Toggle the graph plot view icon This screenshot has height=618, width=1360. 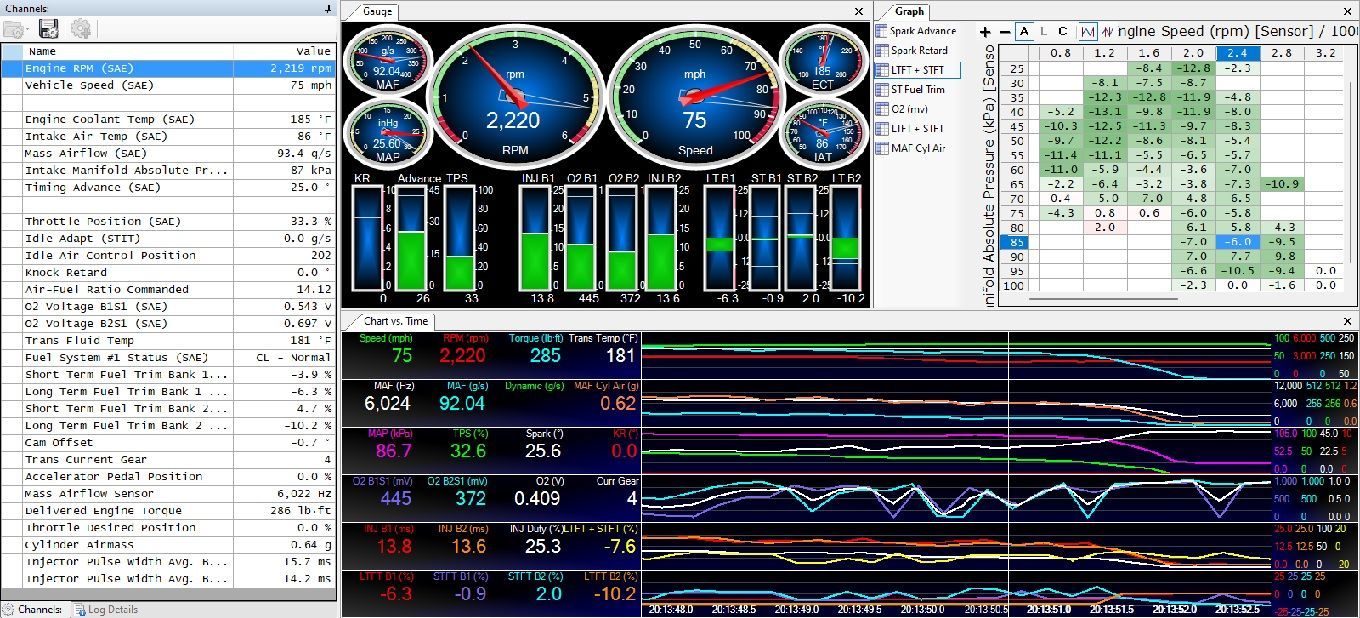[1087, 31]
